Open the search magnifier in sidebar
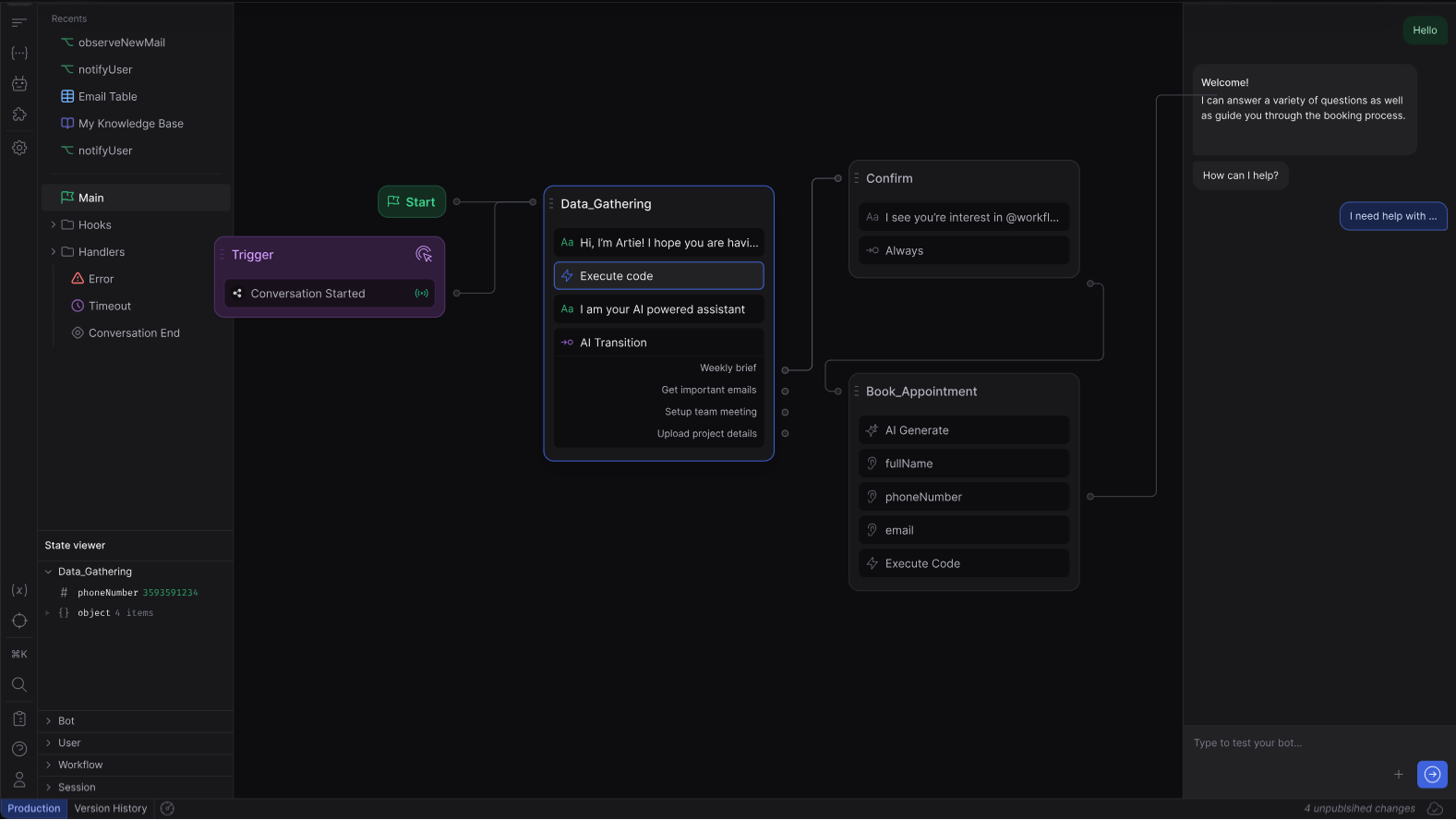The image size is (1456, 820). click(x=19, y=684)
